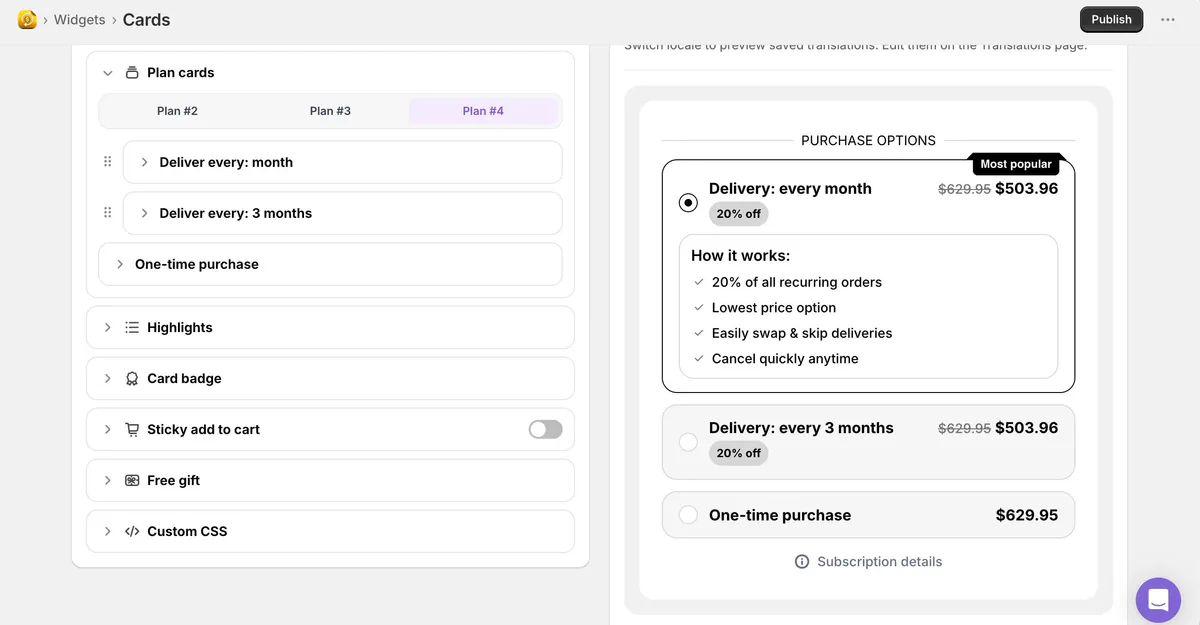1200x625 pixels.
Task: Click $629.95 One-time purchase price
Action: (x=1027, y=515)
